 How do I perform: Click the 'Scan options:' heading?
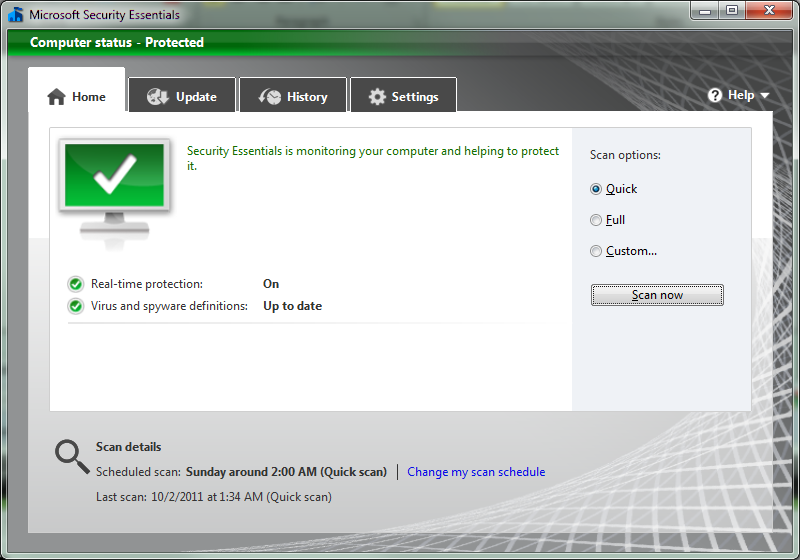point(625,155)
